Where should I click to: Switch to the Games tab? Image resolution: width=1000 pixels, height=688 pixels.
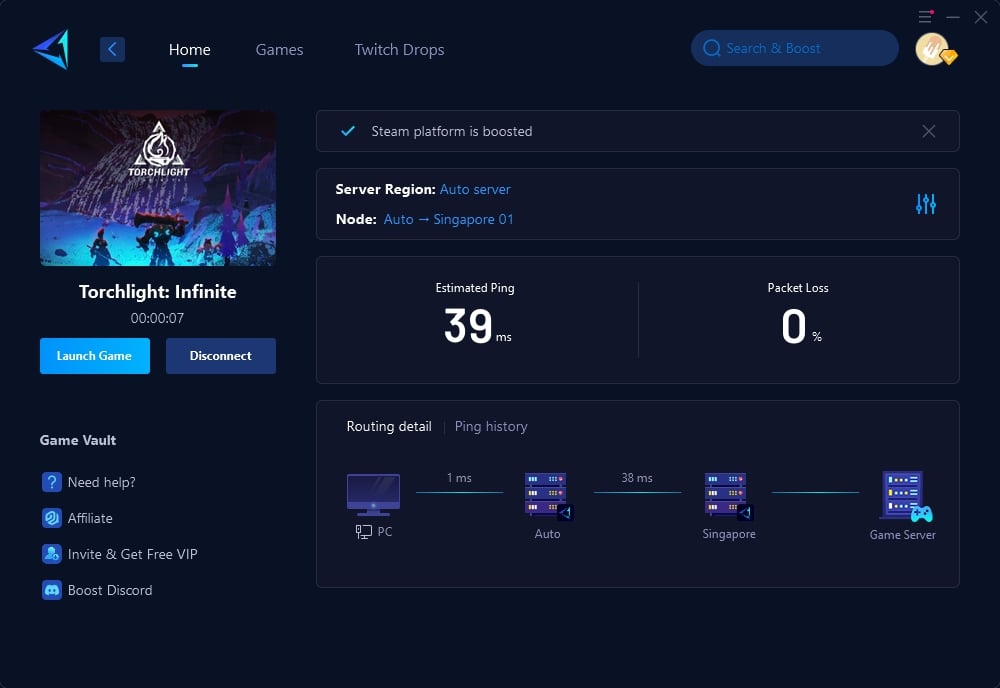click(x=279, y=50)
